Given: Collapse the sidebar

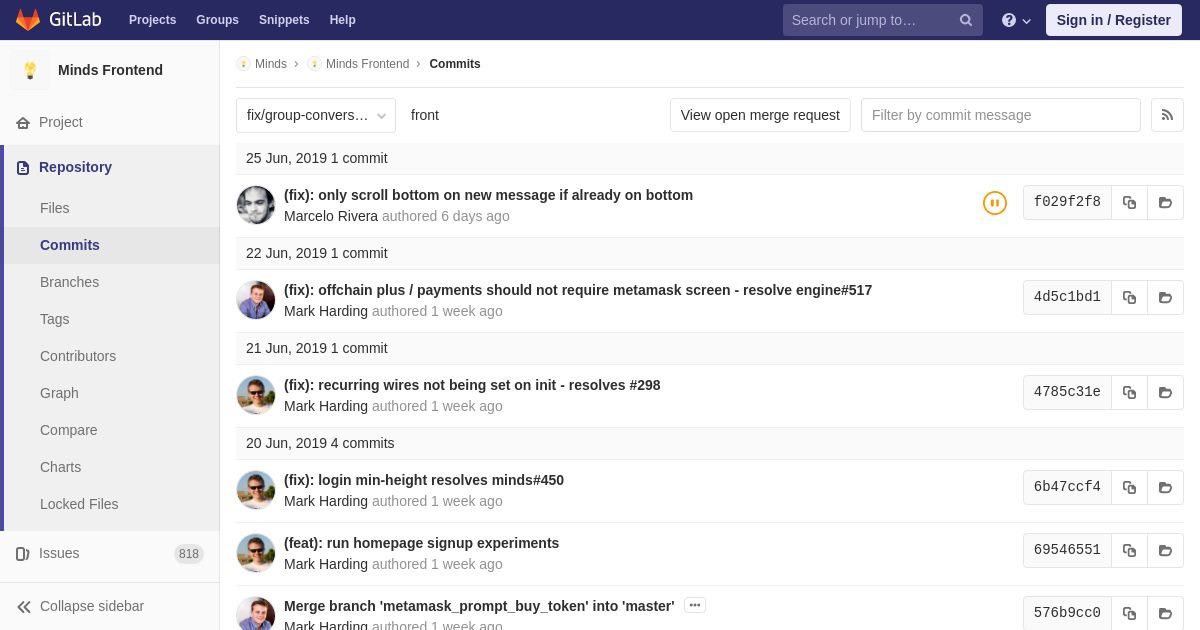Looking at the screenshot, I should (x=80, y=606).
